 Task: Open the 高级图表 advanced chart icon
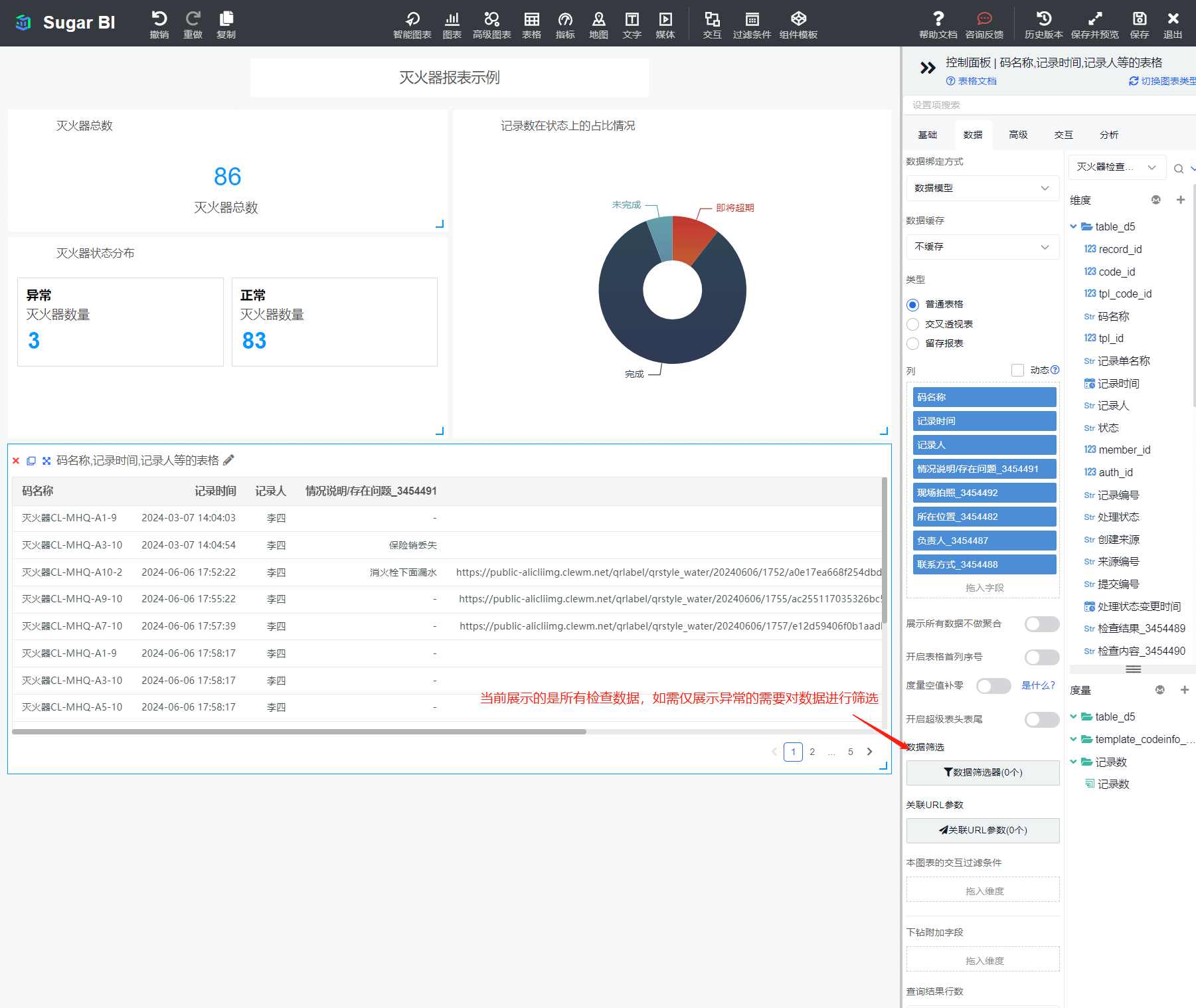pyautogui.click(x=491, y=19)
